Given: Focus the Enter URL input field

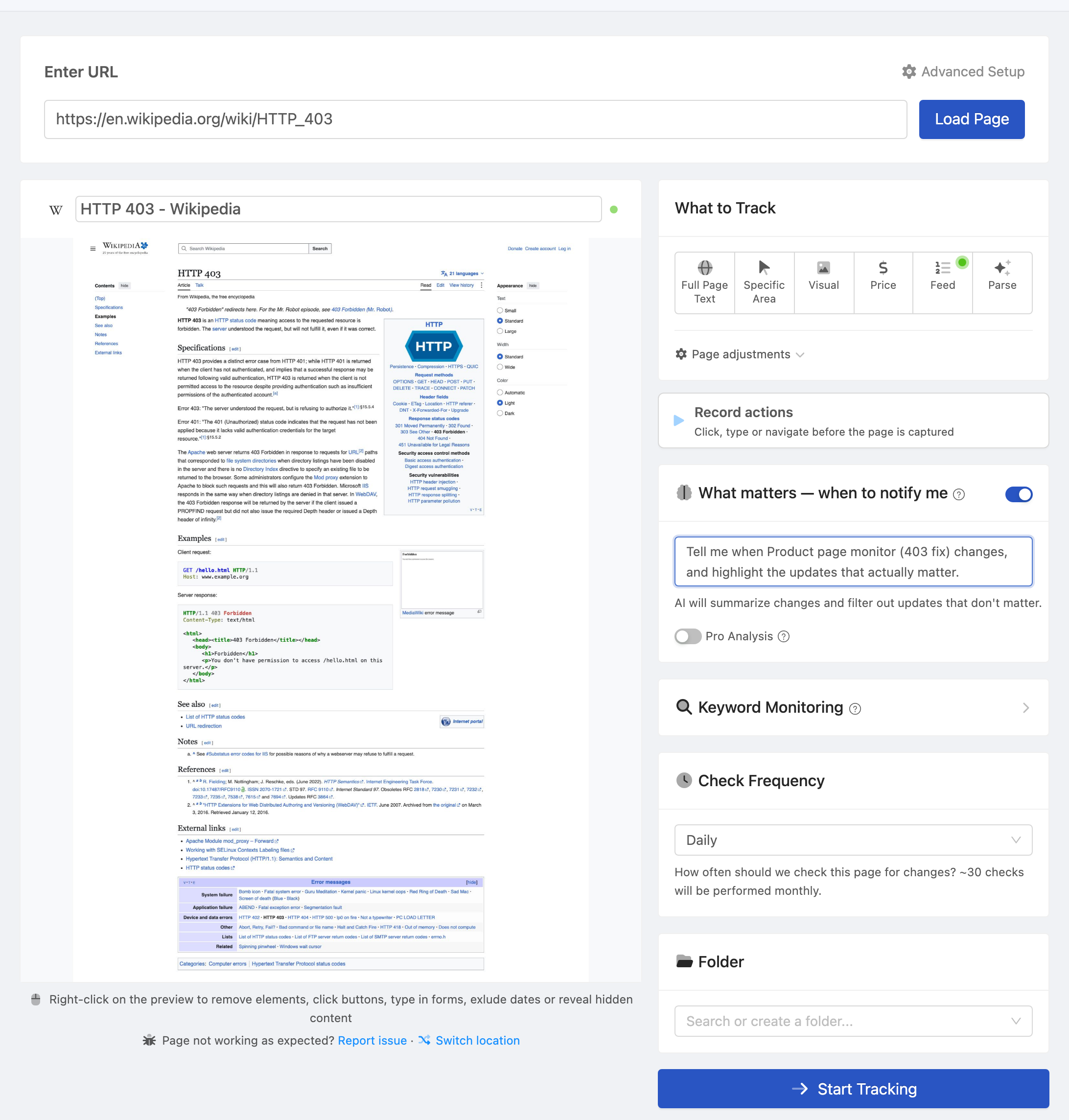Looking at the screenshot, I should click(475, 120).
